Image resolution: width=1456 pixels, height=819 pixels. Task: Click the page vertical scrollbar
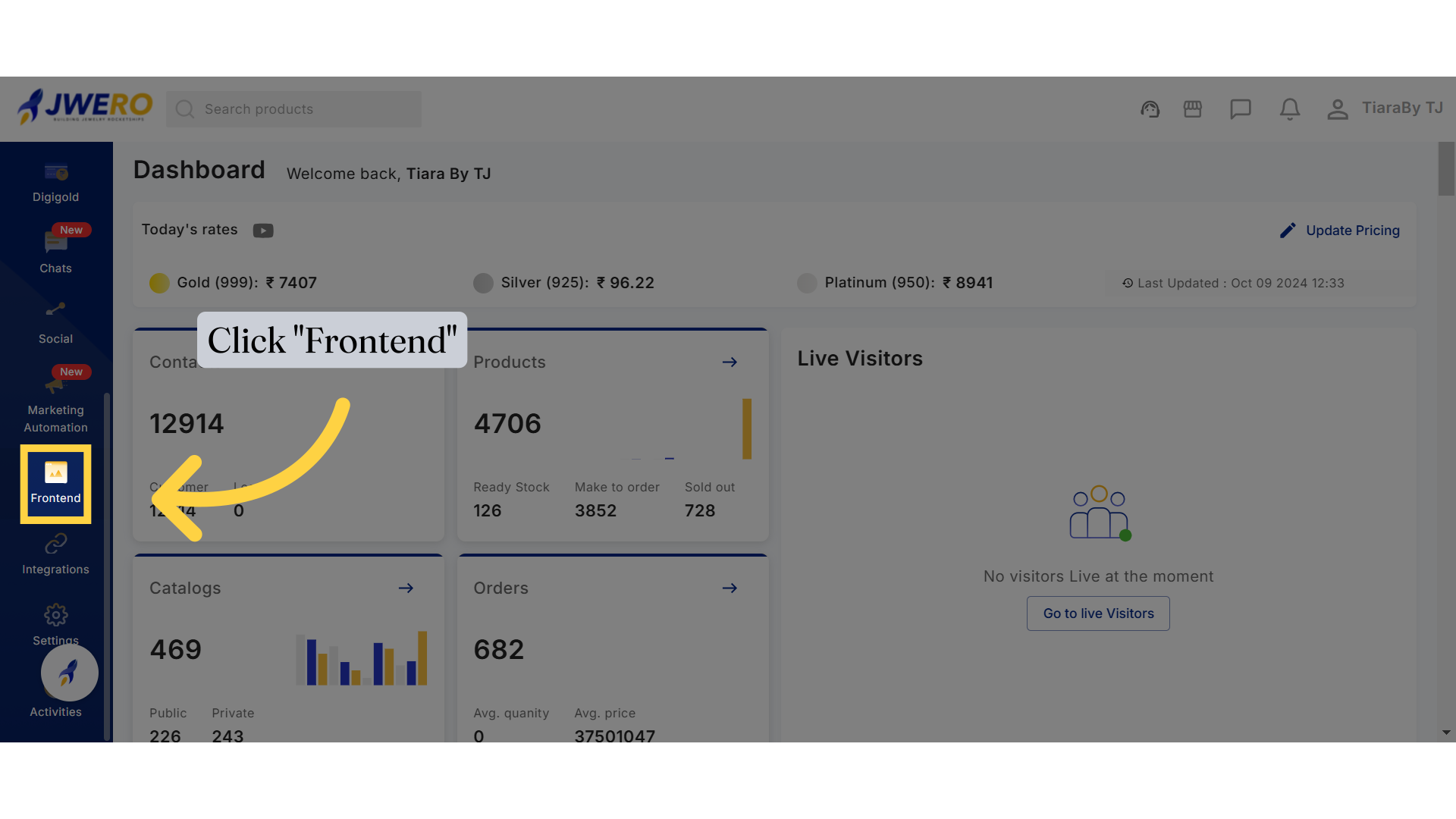point(1446,169)
